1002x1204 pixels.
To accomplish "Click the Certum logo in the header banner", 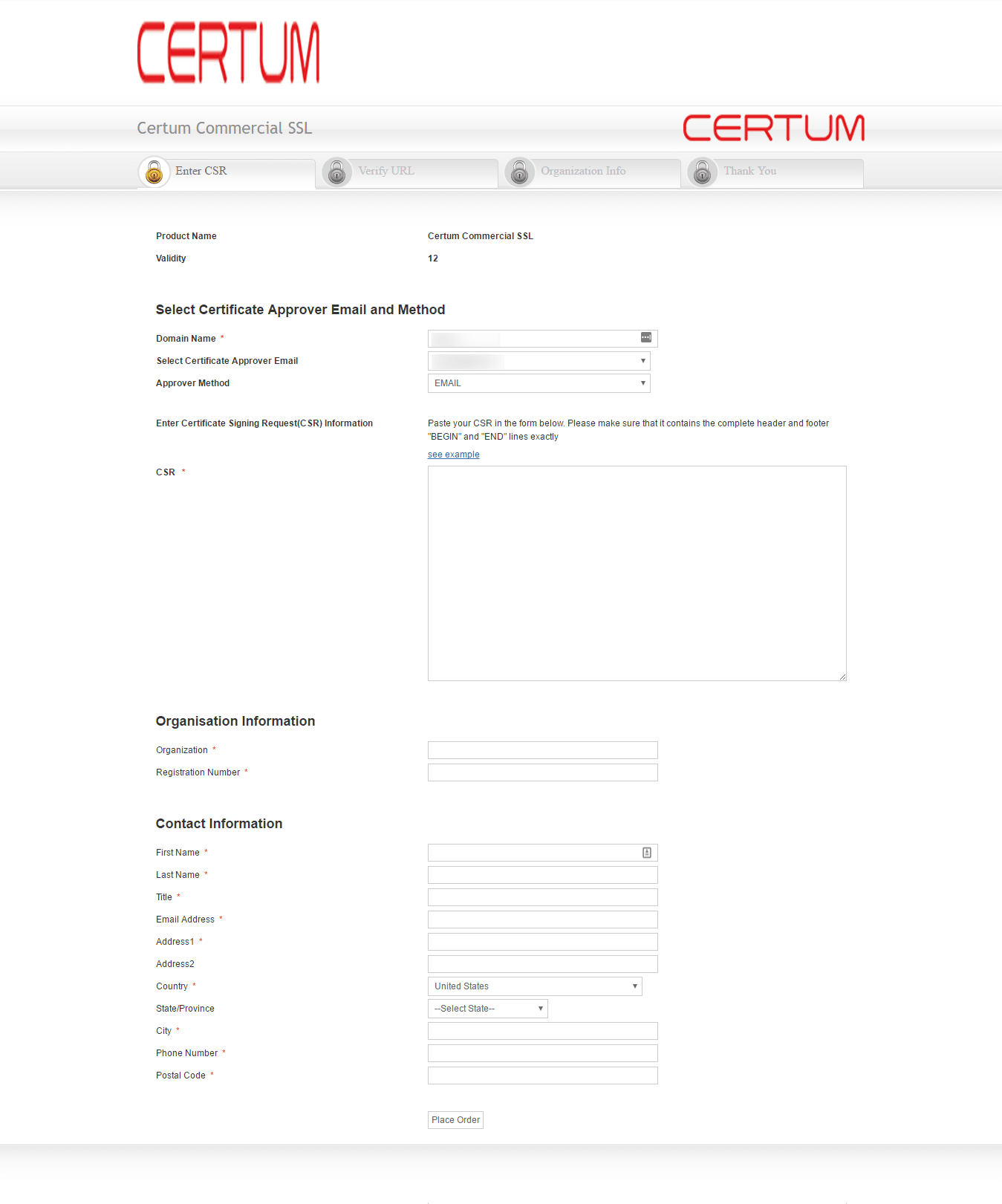I will coord(773,128).
